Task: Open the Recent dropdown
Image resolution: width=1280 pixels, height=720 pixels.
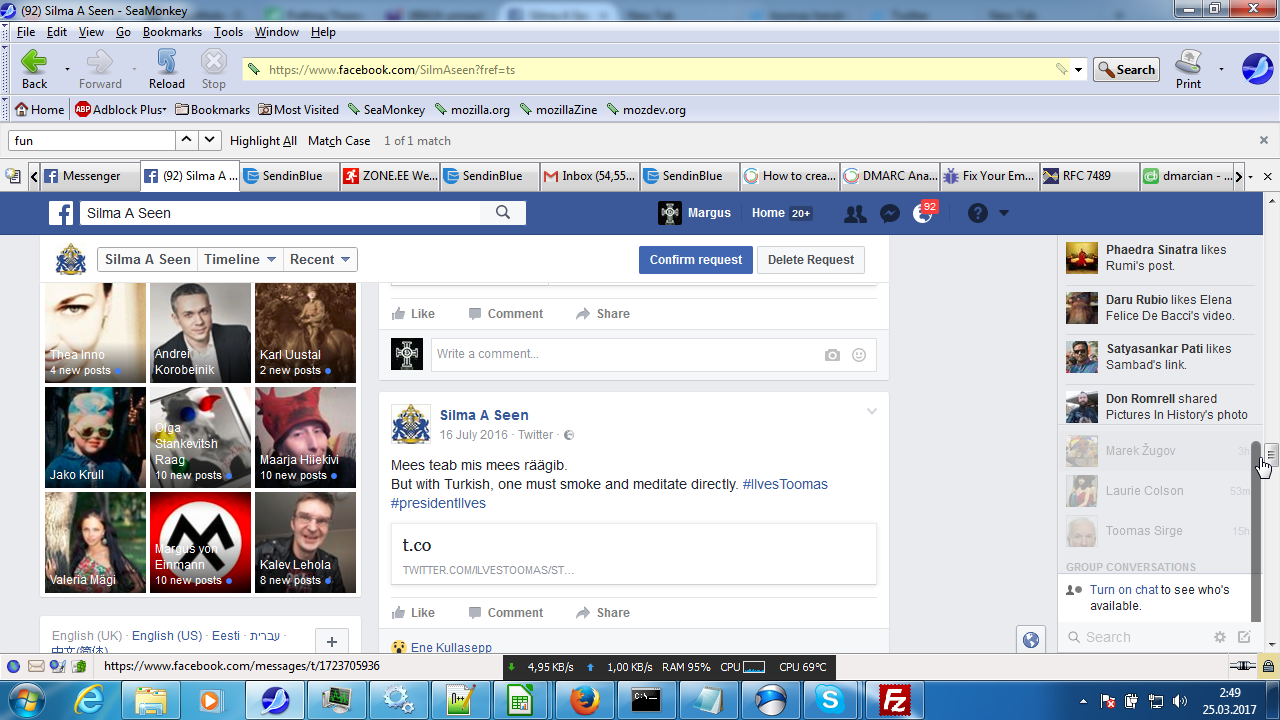Action: (320, 260)
